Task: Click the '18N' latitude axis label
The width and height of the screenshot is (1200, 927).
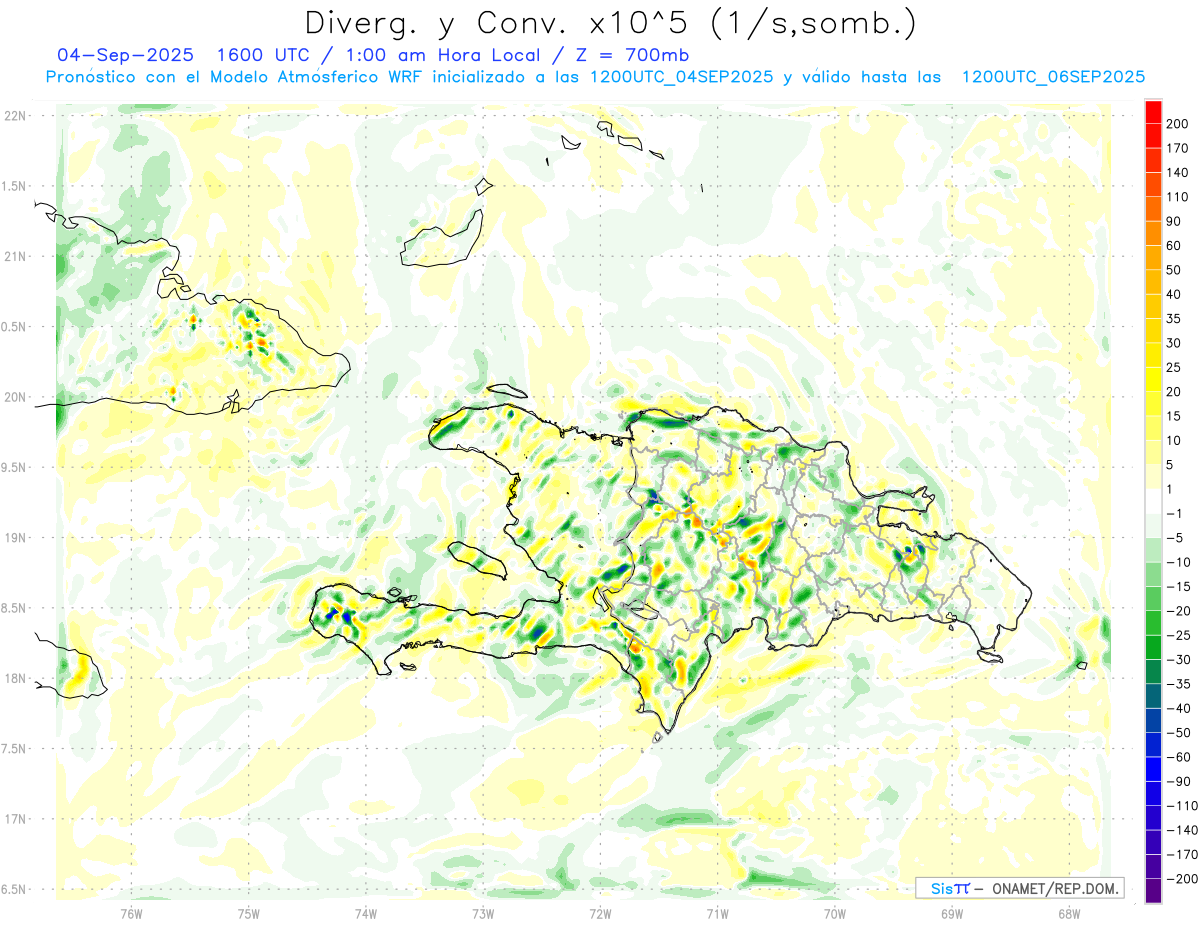Action: [15, 679]
